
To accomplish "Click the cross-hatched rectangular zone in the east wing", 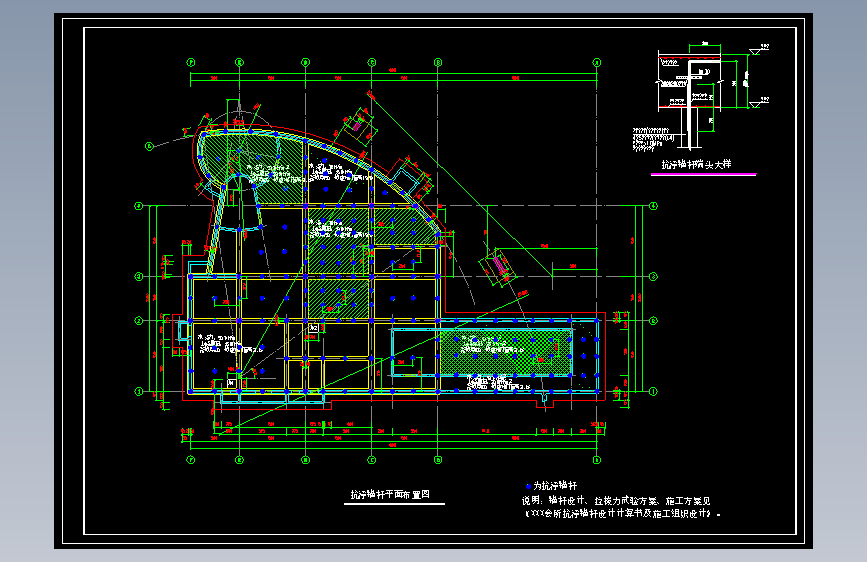I will [x=505, y=352].
